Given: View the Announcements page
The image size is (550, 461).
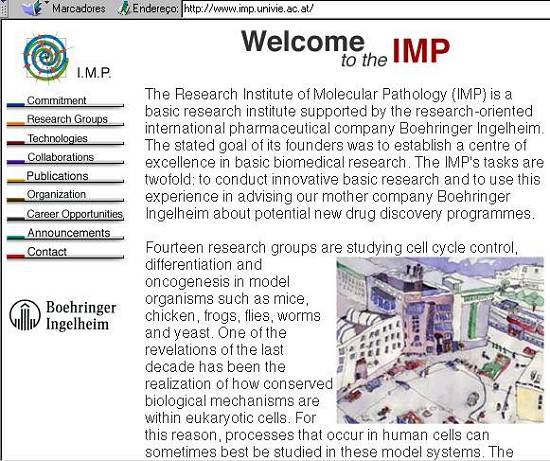Looking at the screenshot, I should pos(68,233).
